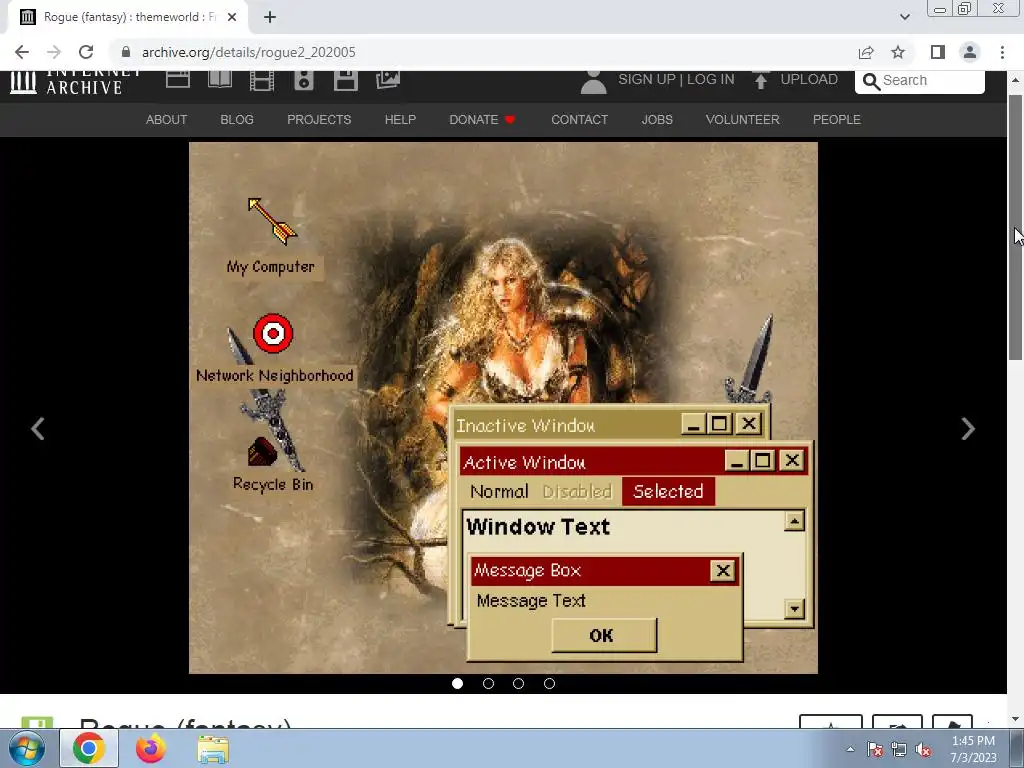1024x768 pixels.
Task: Open the Chrome side panel icon
Action: point(938,52)
